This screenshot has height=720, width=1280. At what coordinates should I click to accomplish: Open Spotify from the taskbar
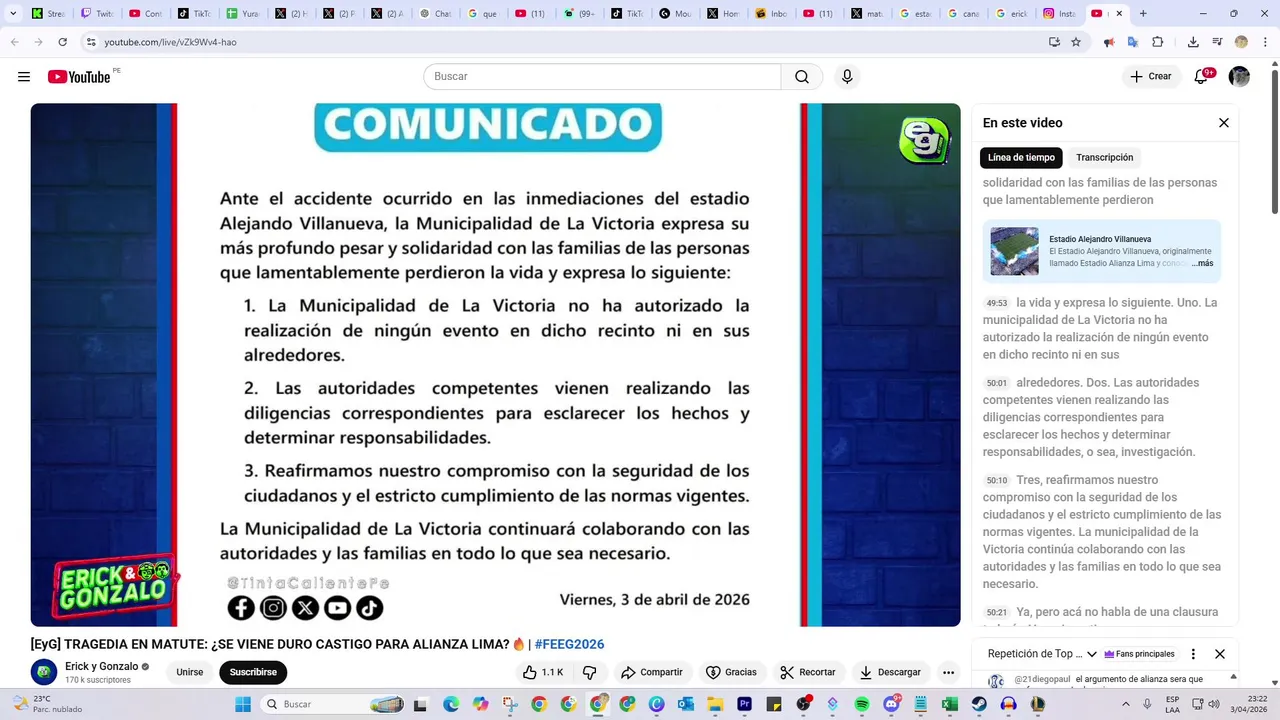pos(862,704)
